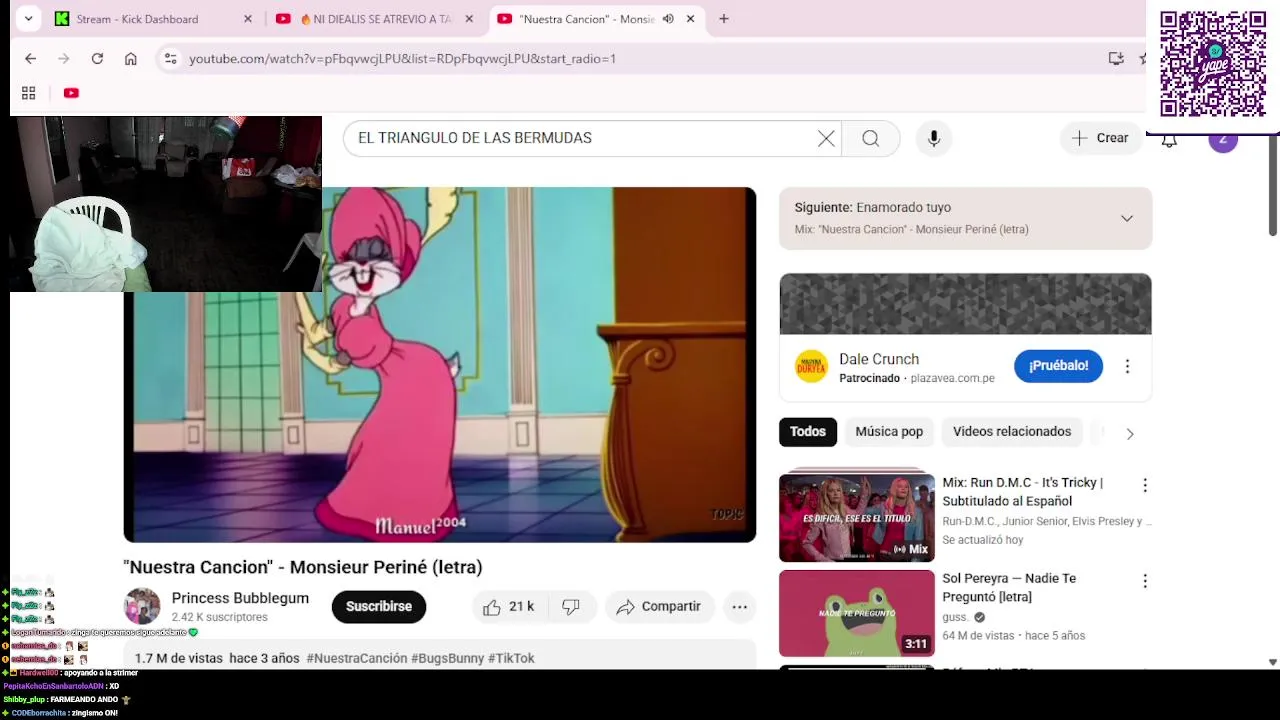The width and height of the screenshot is (1280, 720).
Task: Click the Suscribirse button
Action: tap(379, 606)
